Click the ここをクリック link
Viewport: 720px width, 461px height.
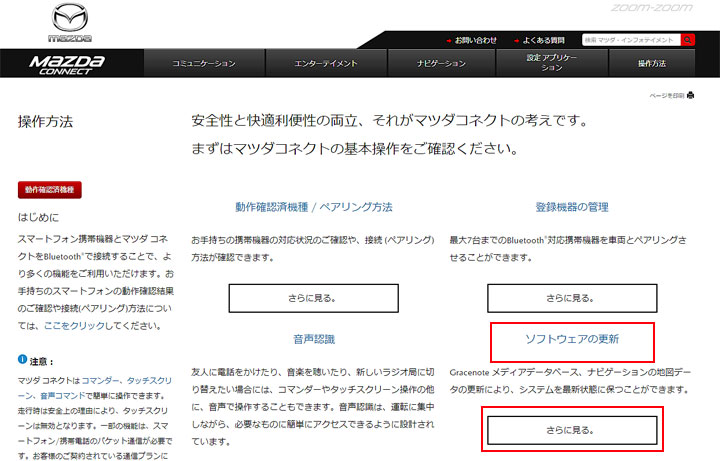(74, 326)
